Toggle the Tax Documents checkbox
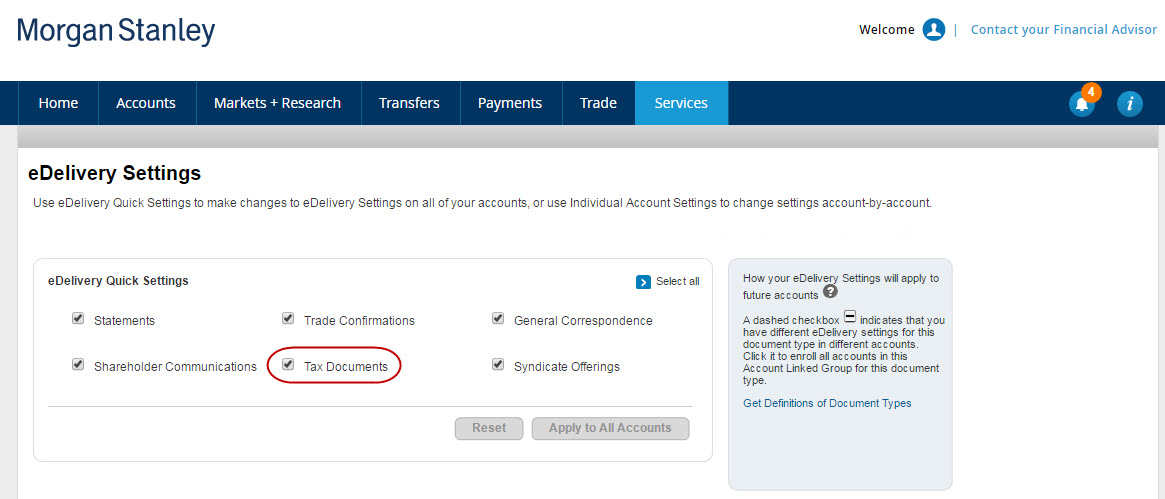 288,365
